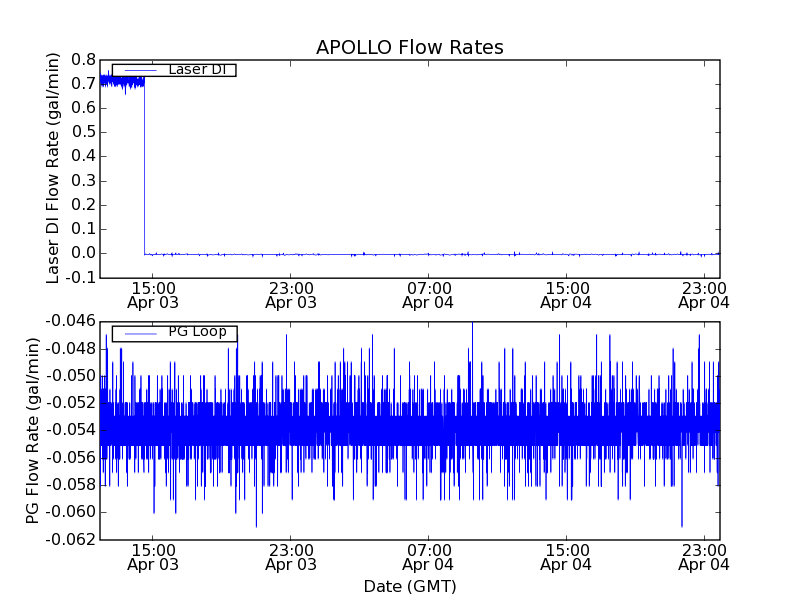The image size is (800, 600).
Task: Click the '15:00 Apr 03' label under the top plot
Action: click(x=153, y=295)
